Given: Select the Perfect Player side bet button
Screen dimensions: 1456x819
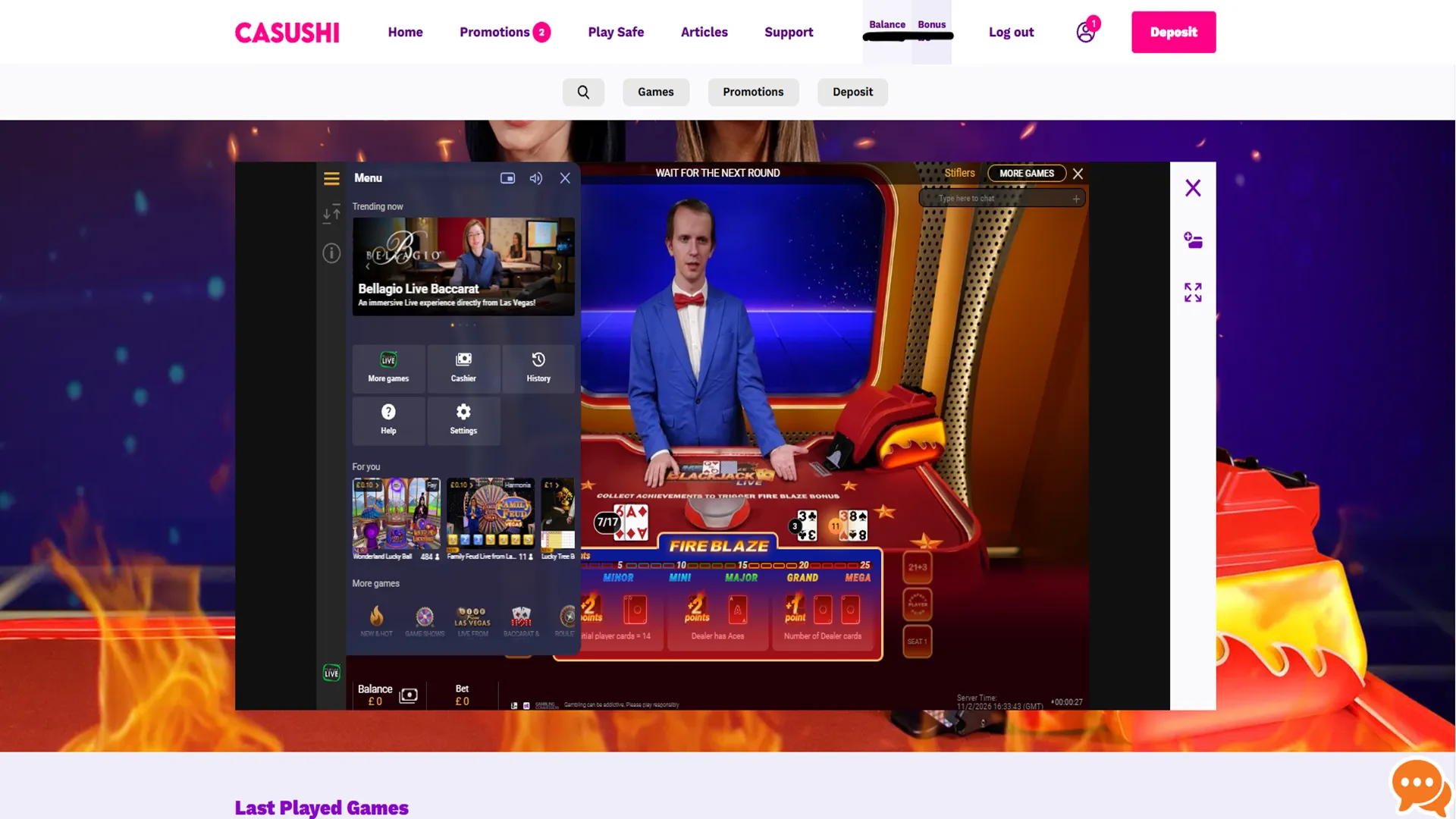Looking at the screenshot, I should pos(918,604).
